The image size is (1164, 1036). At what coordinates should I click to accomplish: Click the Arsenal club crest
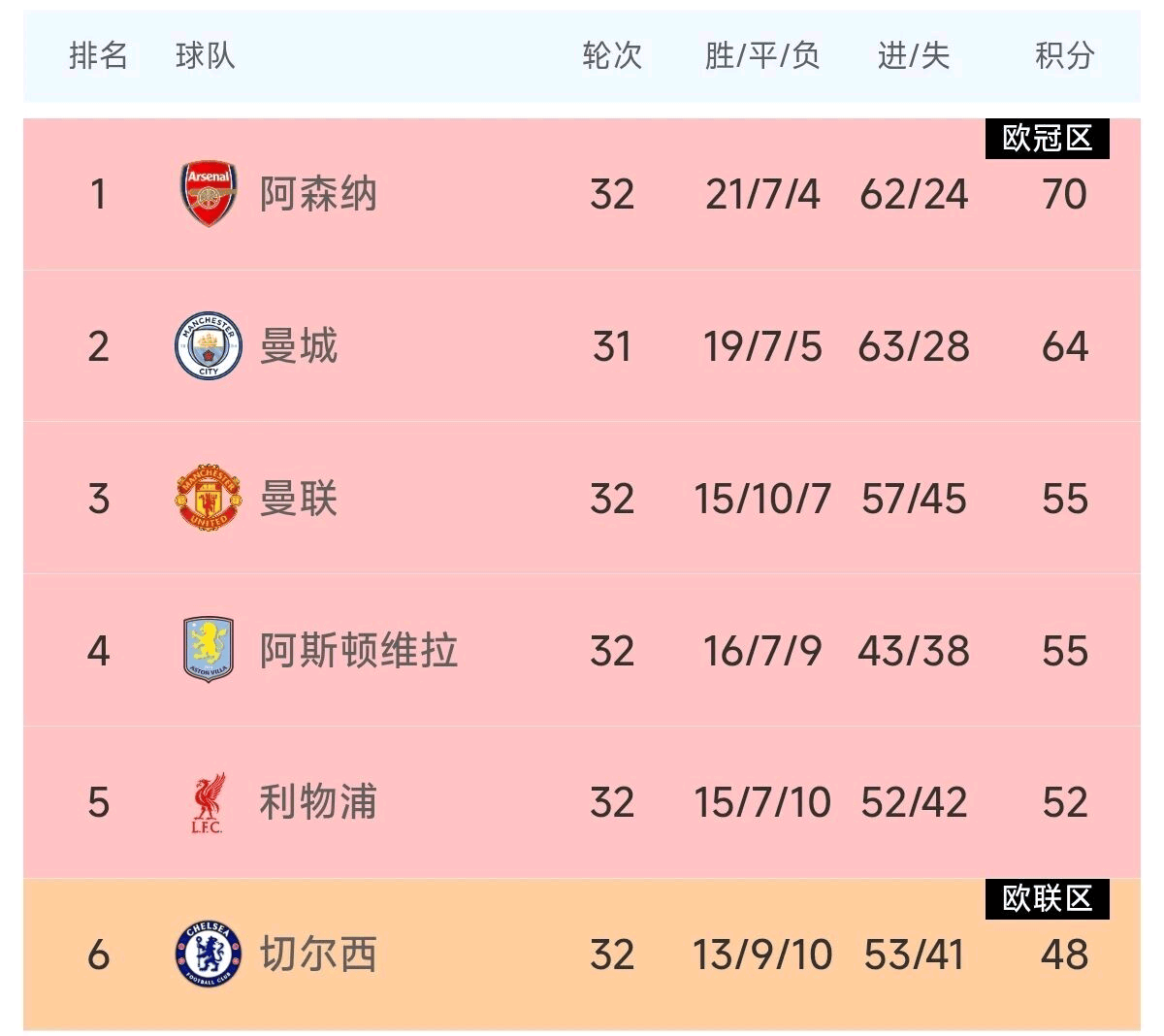pyautogui.click(x=209, y=194)
